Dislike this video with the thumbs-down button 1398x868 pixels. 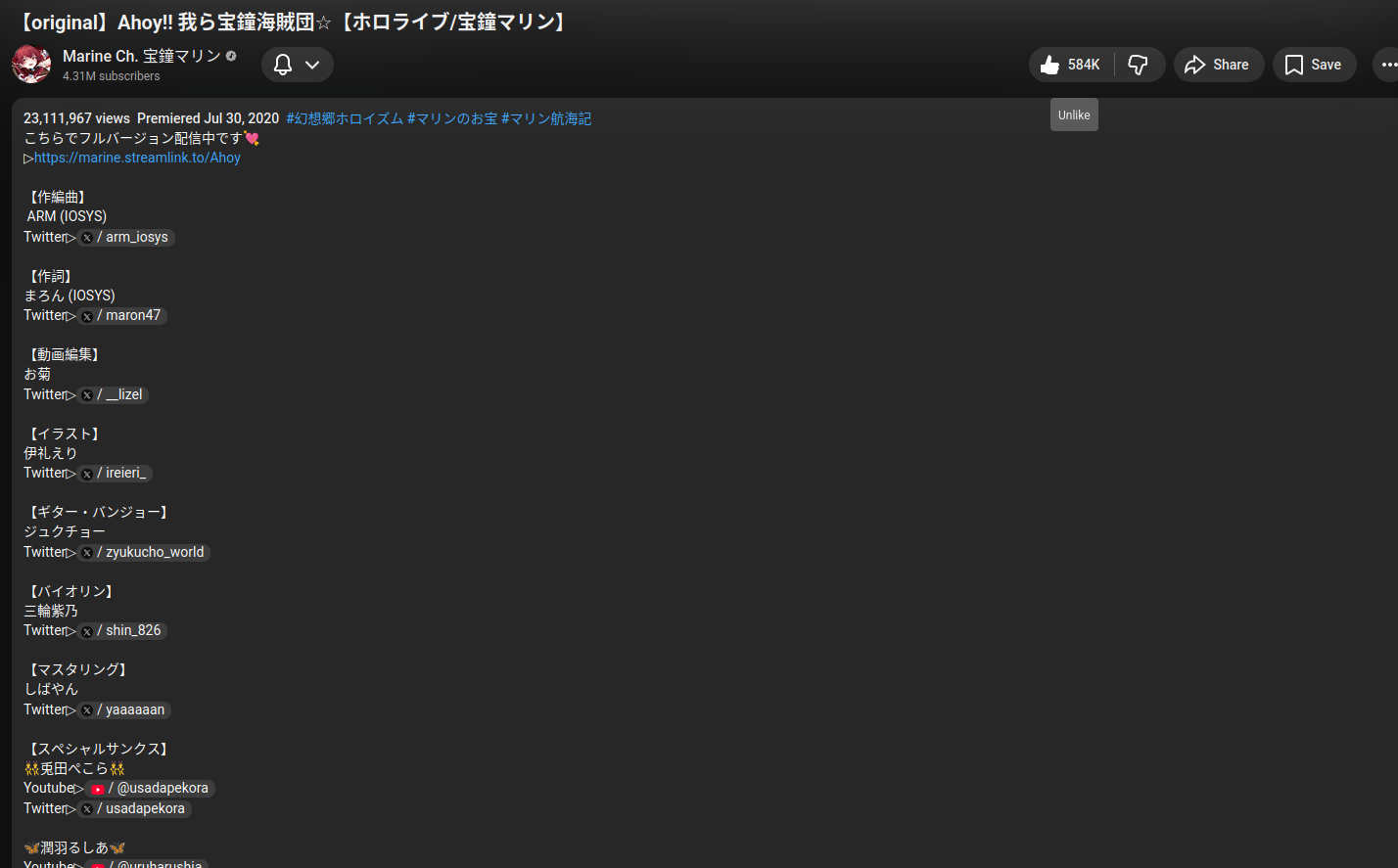(x=1139, y=65)
